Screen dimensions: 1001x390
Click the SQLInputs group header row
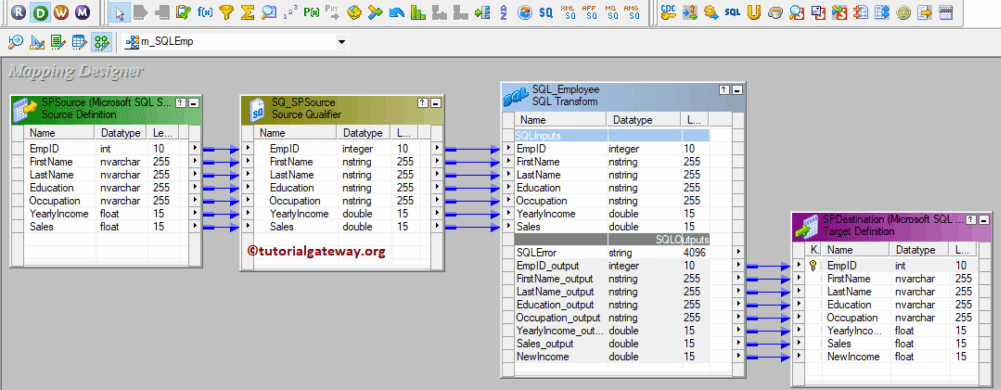(612, 135)
